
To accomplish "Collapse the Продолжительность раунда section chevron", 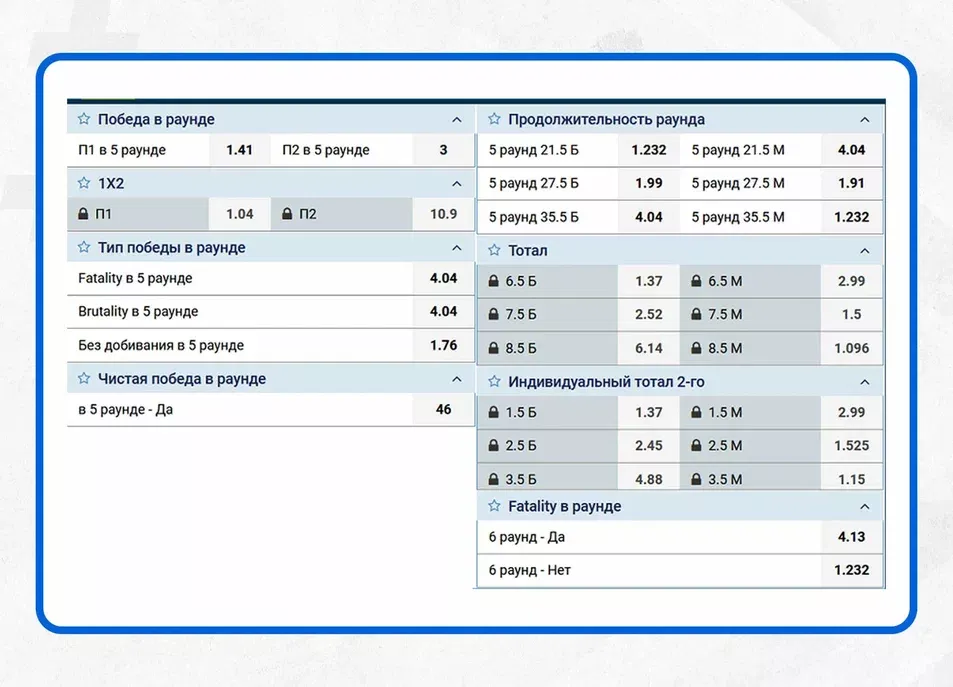I will 865,119.
